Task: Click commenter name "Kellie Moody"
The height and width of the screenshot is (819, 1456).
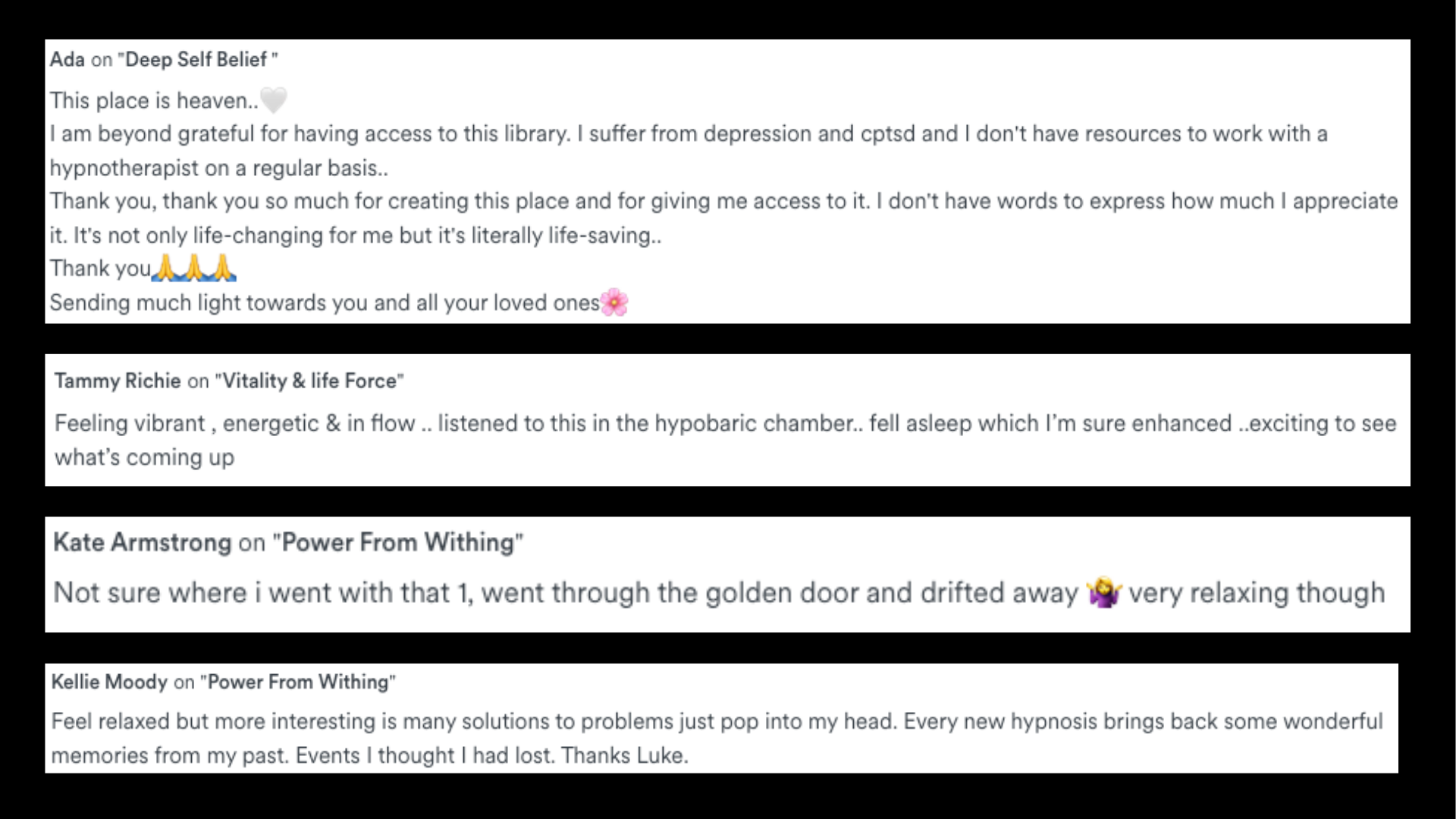Action: pyautogui.click(x=109, y=682)
